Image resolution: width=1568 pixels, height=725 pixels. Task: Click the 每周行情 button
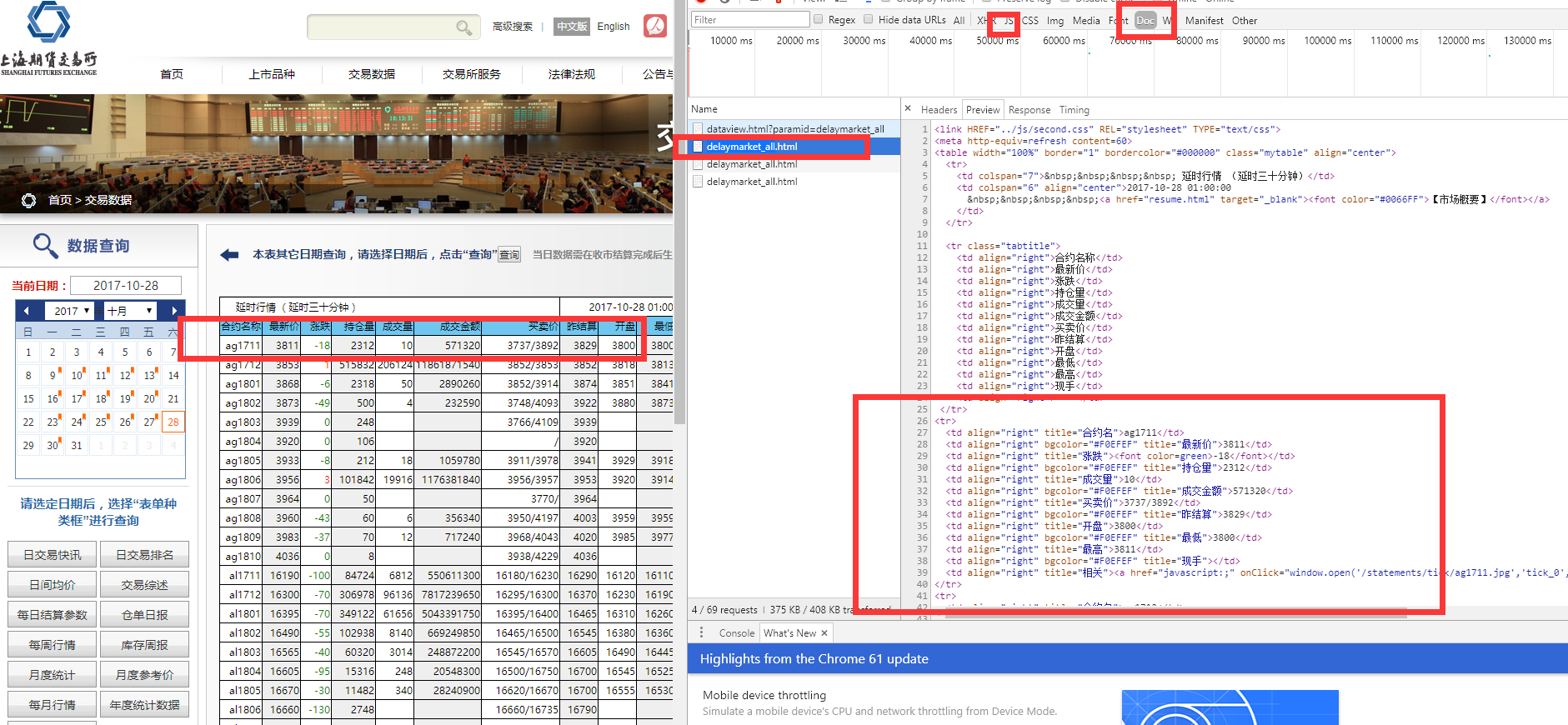[53, 645]
